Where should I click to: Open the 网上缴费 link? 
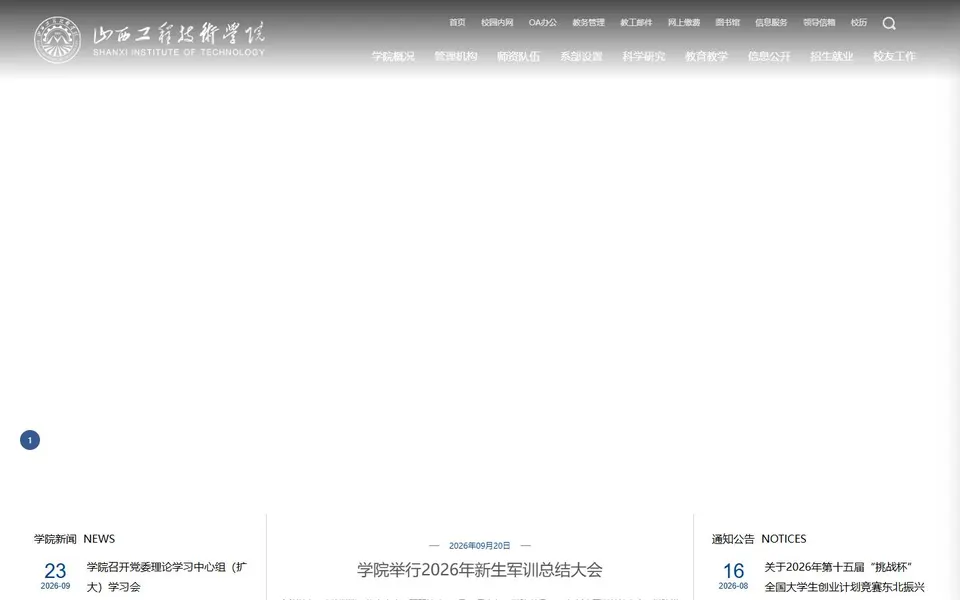pos(684,23)
